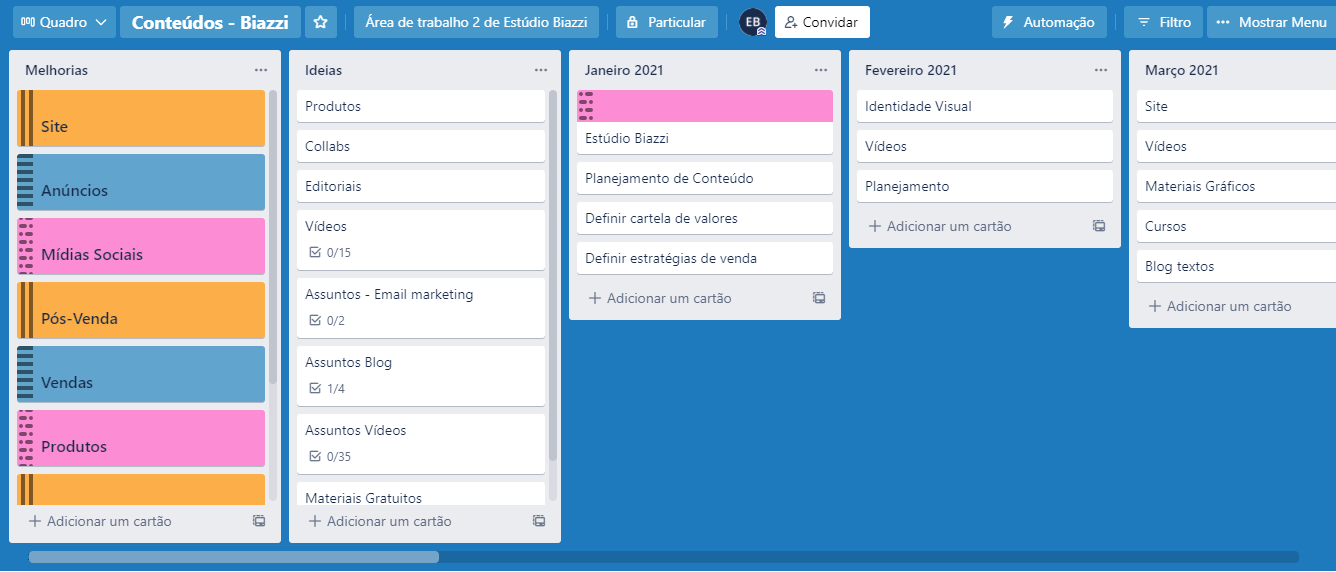Expand the Melhorias list actions menu
The width and height of the screenshot is (1336, 572).
(260, 70)
